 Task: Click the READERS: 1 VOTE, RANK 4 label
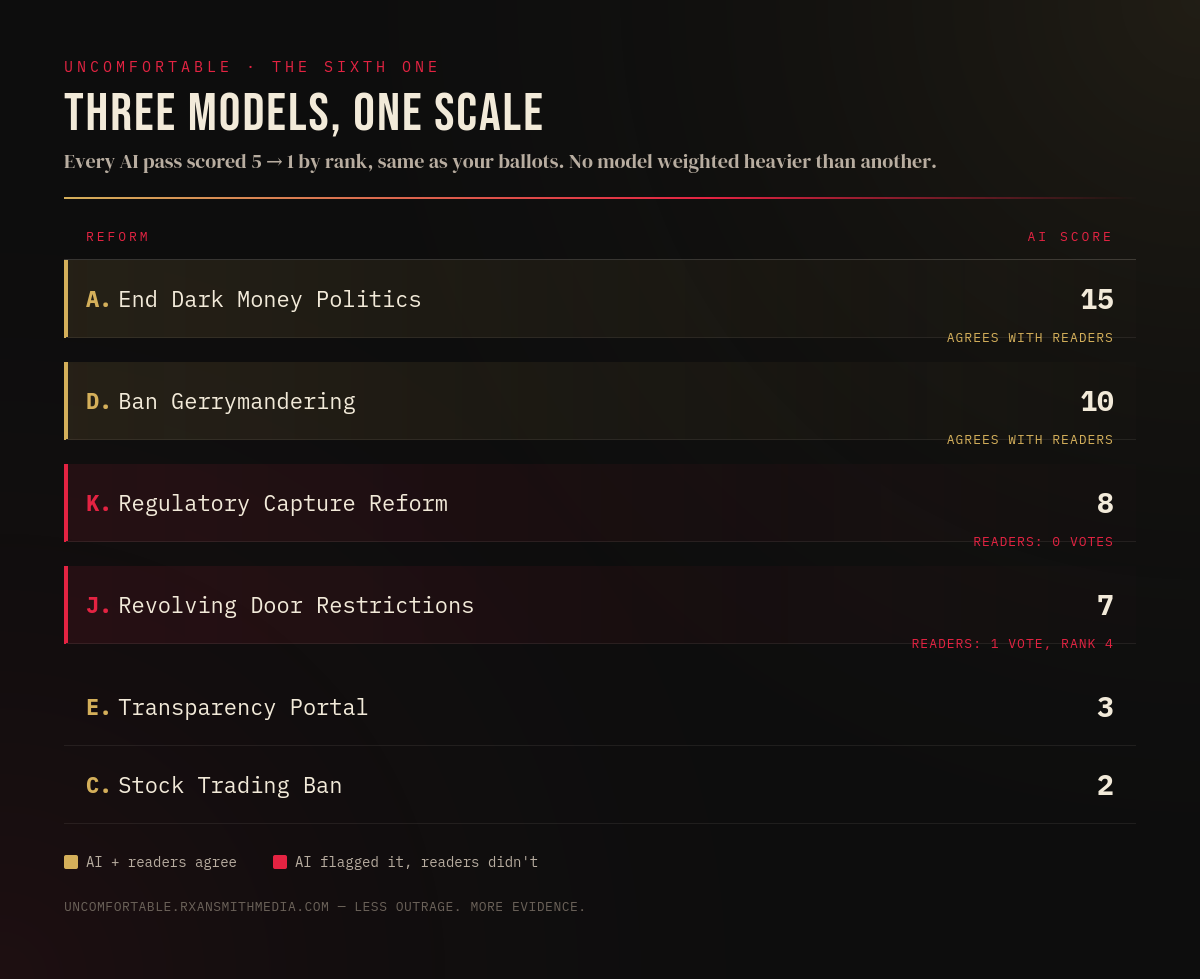click(1012, 644)
